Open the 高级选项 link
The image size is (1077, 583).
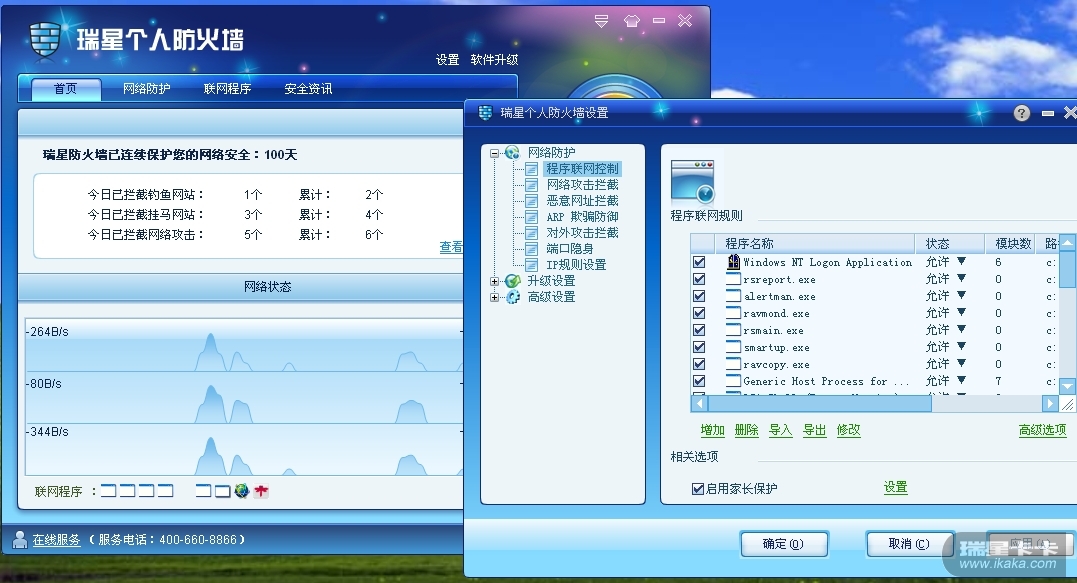[x=1043, y=430]
